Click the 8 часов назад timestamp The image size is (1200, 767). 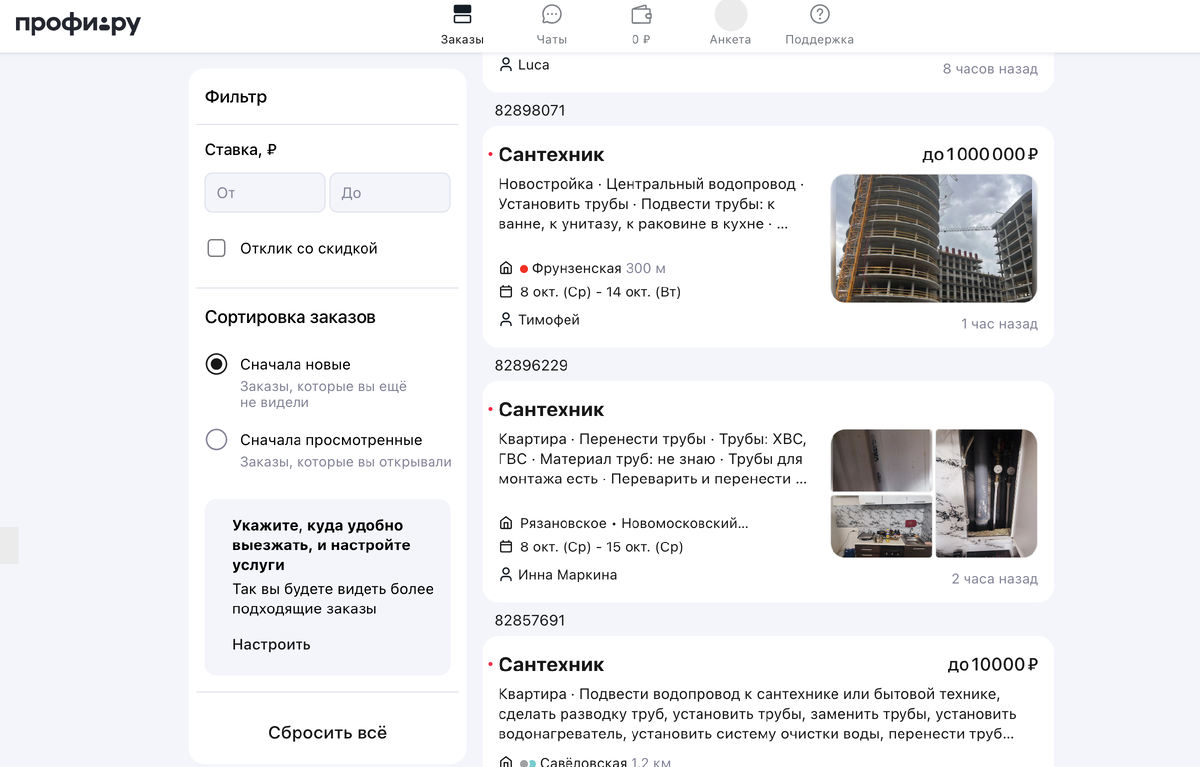coord(991,69)
